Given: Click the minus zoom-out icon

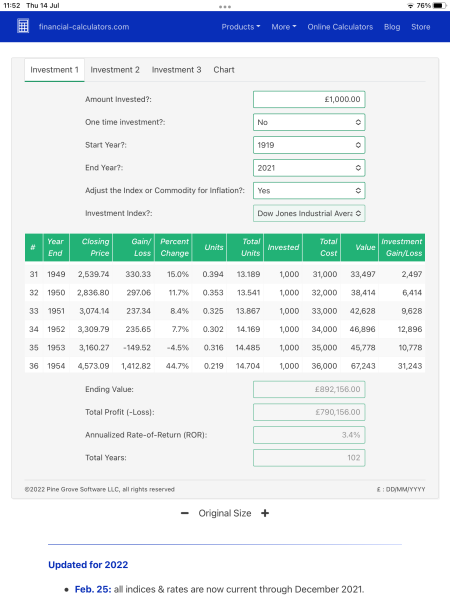Looking at the screenshot, I should pos(185,514).
